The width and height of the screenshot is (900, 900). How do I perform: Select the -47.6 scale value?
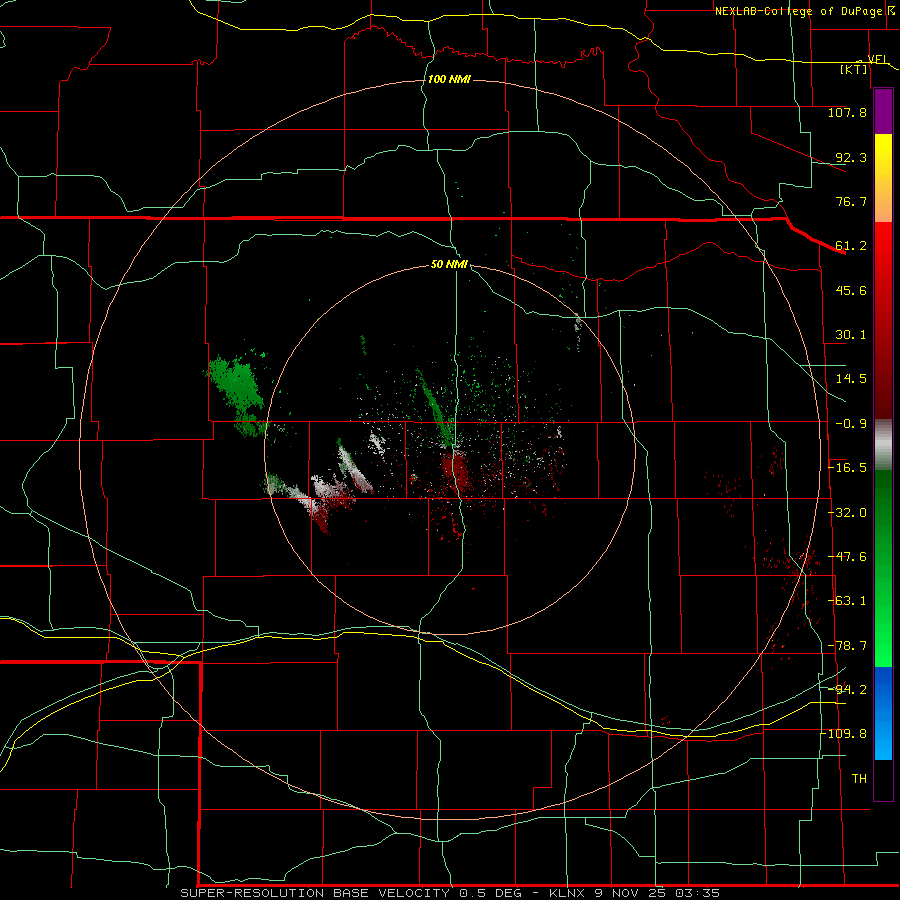[847, 557]
